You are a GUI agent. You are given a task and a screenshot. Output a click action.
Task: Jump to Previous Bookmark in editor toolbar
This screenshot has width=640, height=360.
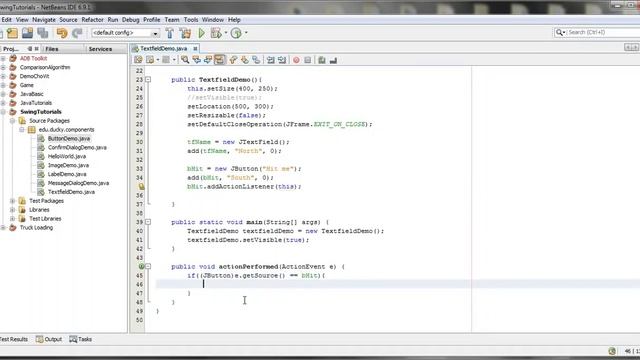[x=233, y=60]
